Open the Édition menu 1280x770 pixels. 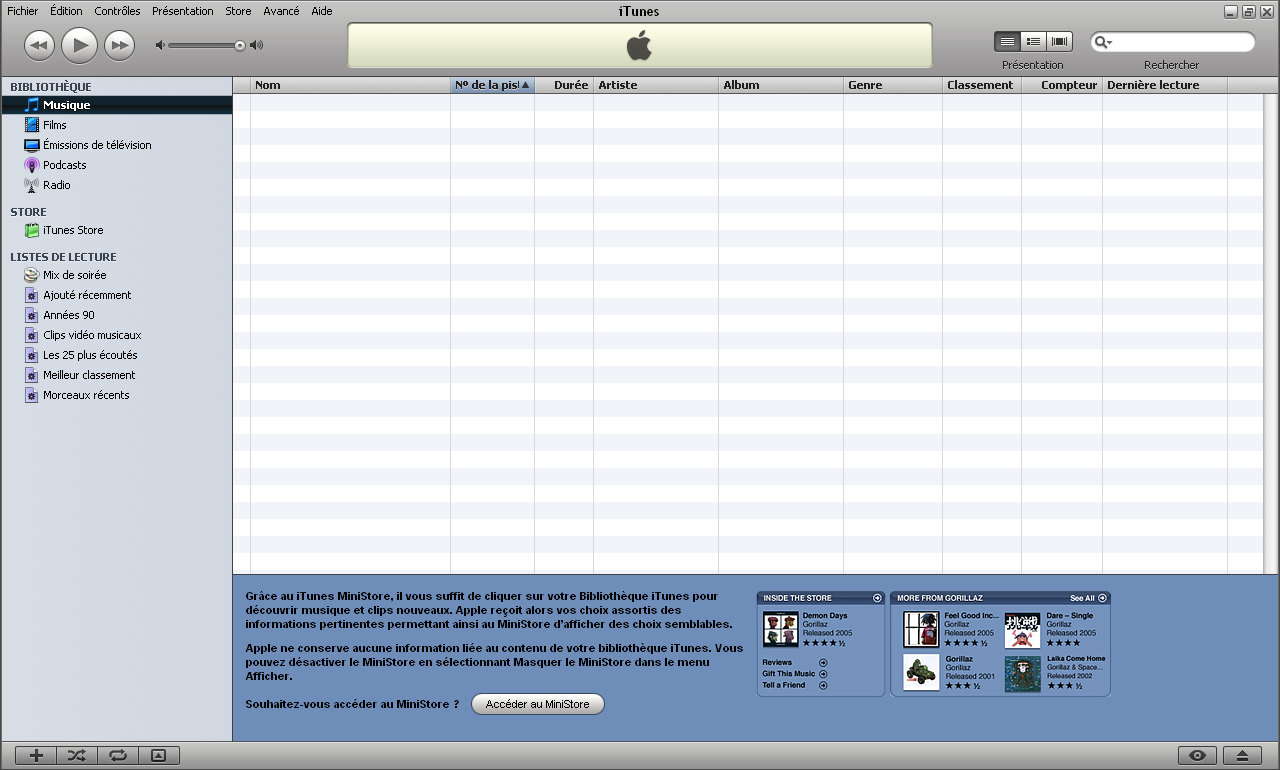click(66, 11)
